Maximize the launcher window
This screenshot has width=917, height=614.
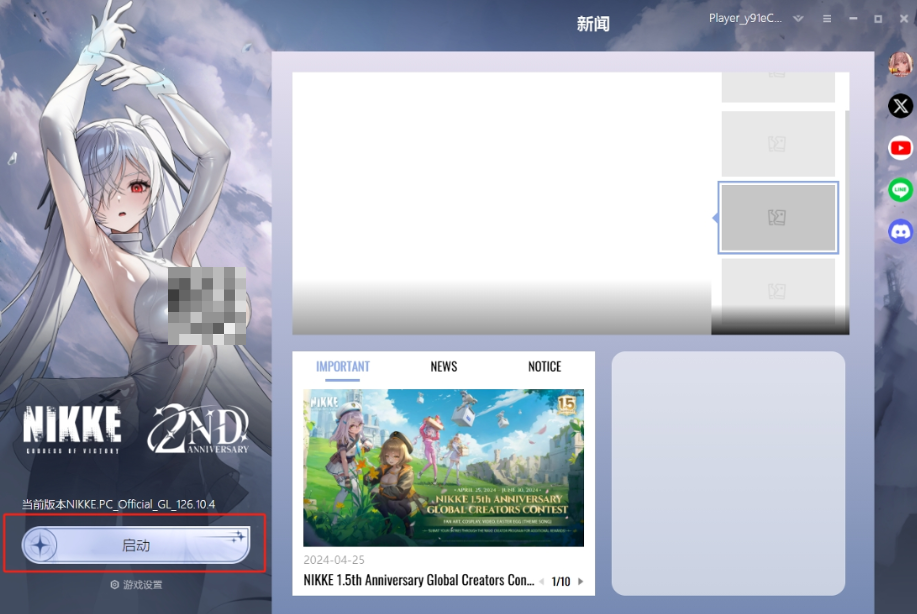pyautogui.click(x=878, y=19)
